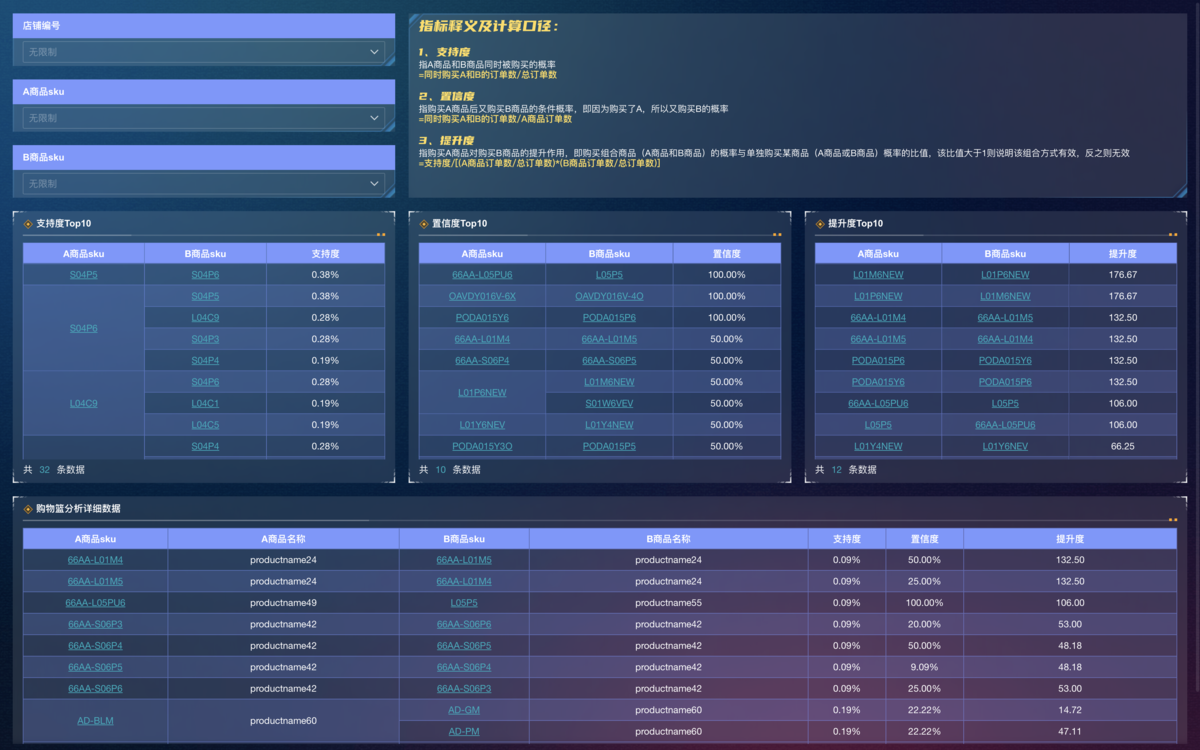
Task: Follow the AD-BLM link in details table
Action: (x=95, y=721)
